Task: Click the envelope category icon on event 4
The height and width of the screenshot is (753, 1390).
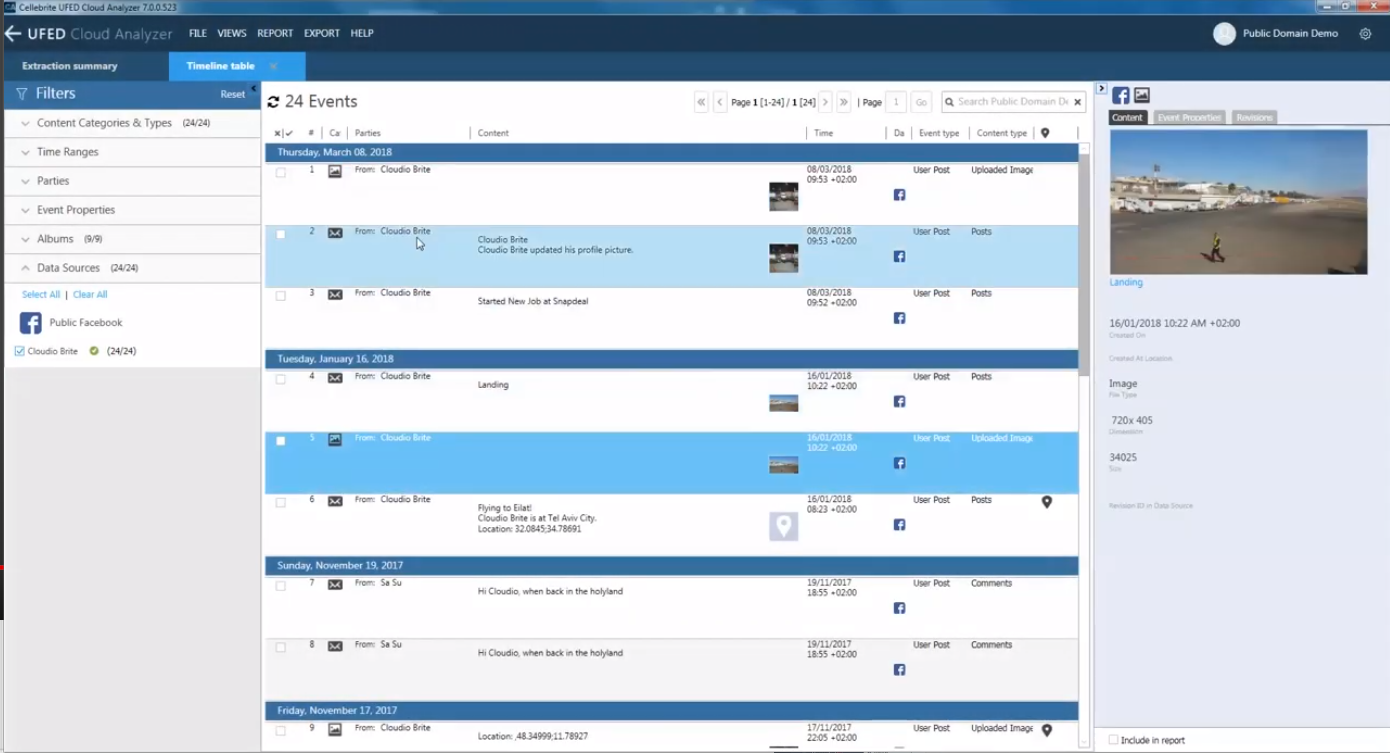Action: click(335, 378)
